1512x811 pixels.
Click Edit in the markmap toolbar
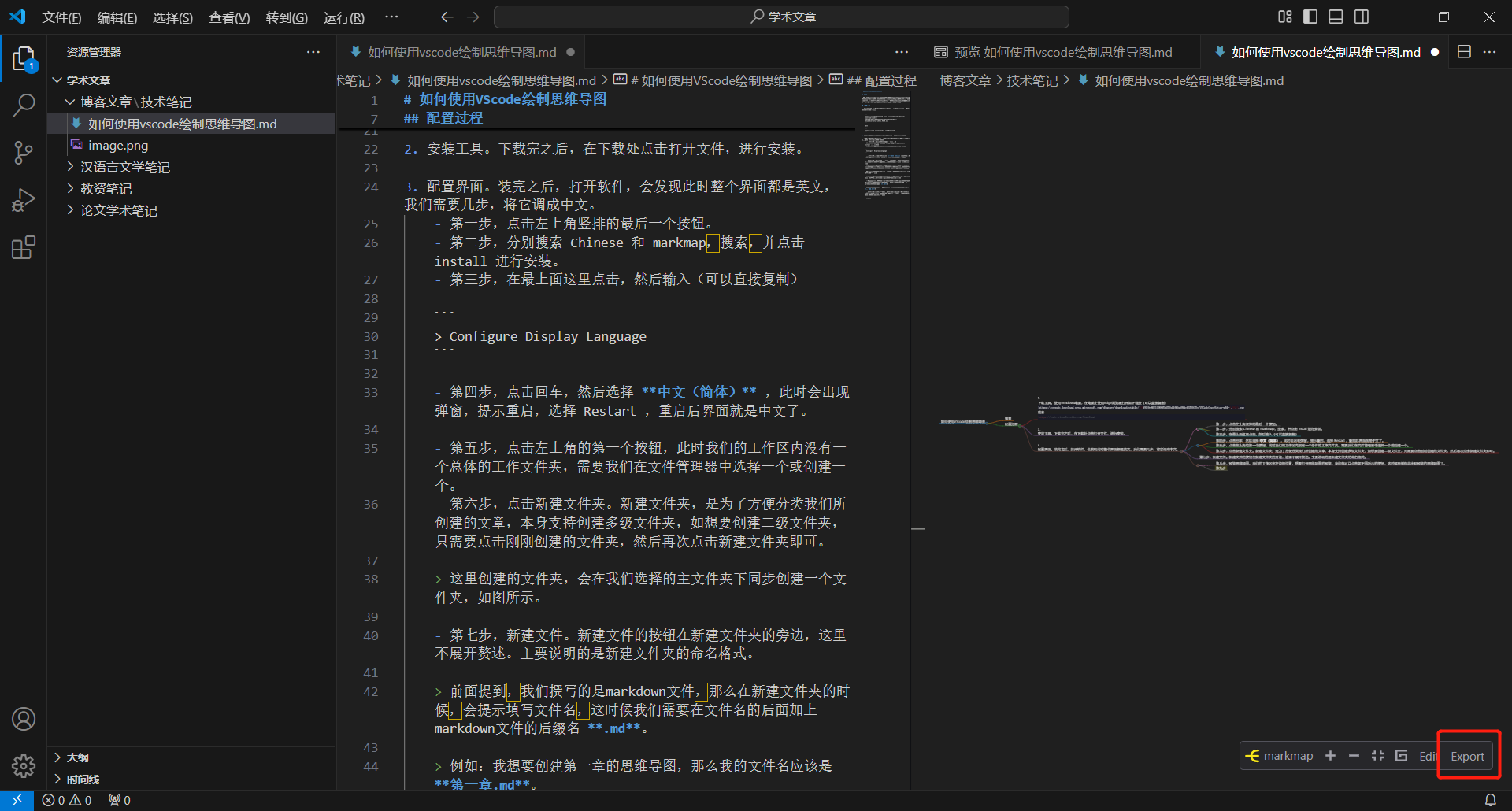point(1428,756)
